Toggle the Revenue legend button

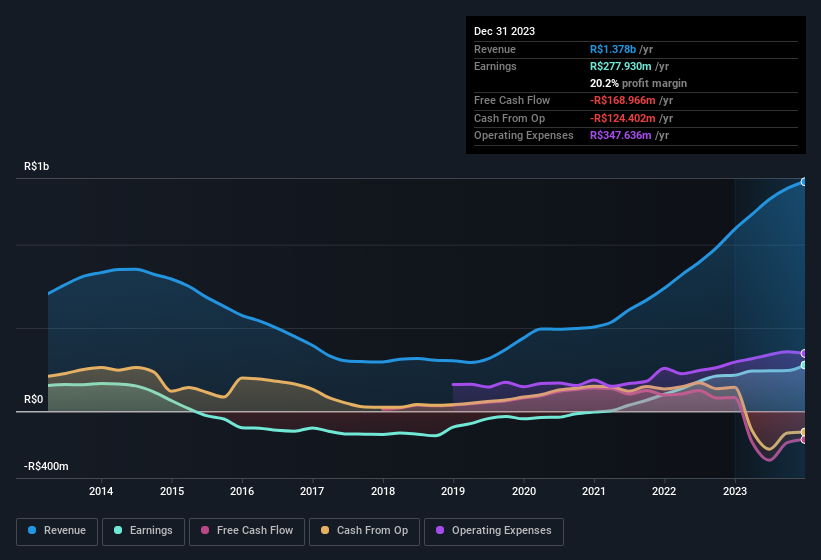[x=58, y=531]
